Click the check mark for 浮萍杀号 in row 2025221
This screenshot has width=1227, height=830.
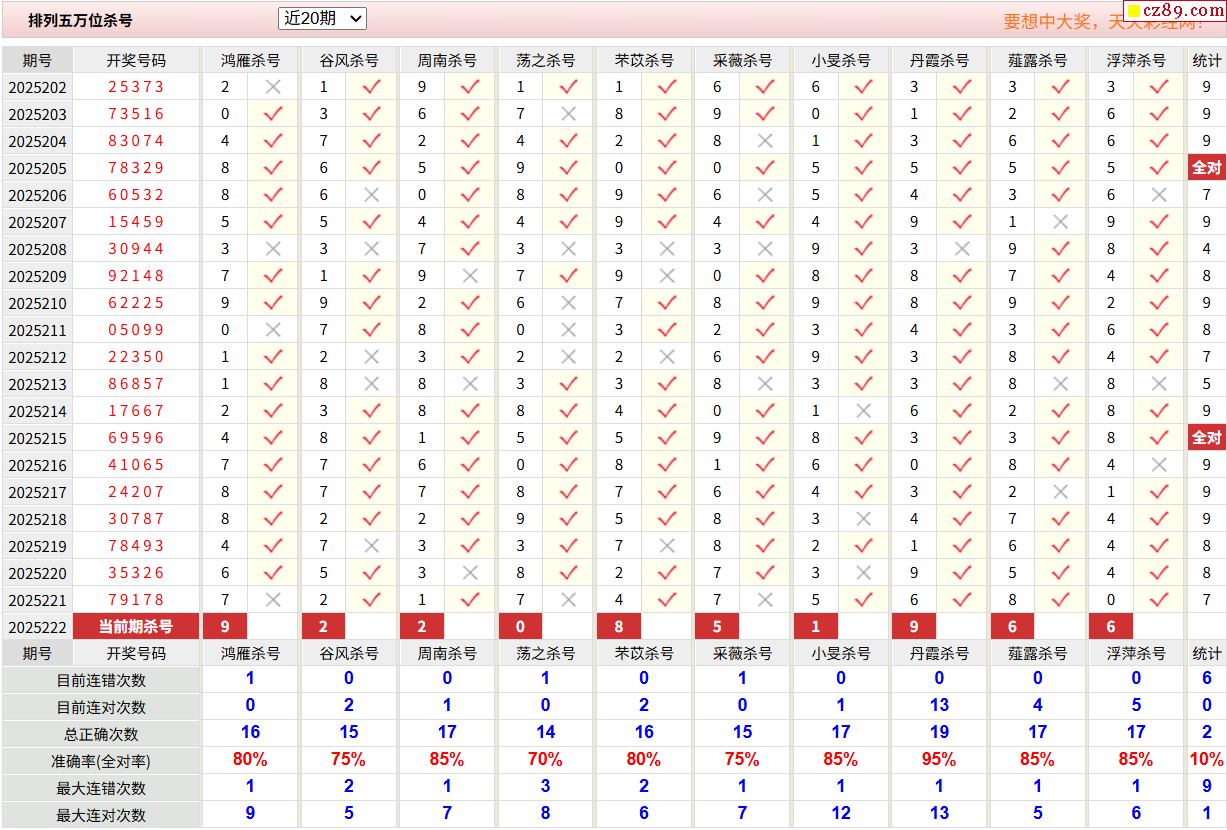tap(1160, 600)
